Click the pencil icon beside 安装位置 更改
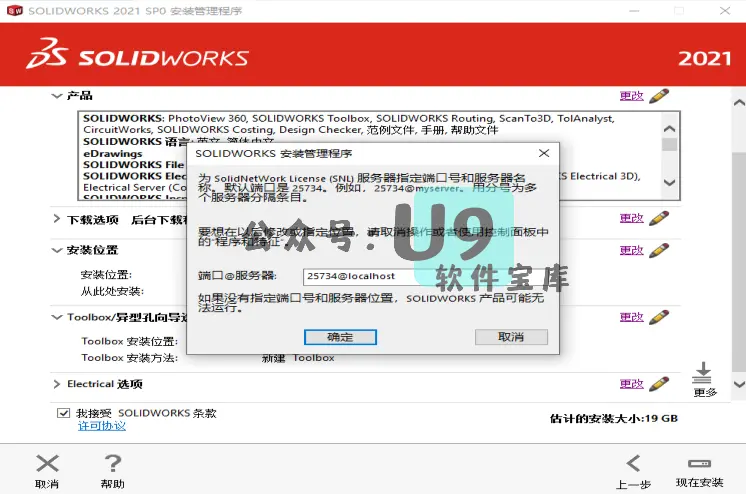This screenshot has width=746, height=494. [x=659, y=250]
